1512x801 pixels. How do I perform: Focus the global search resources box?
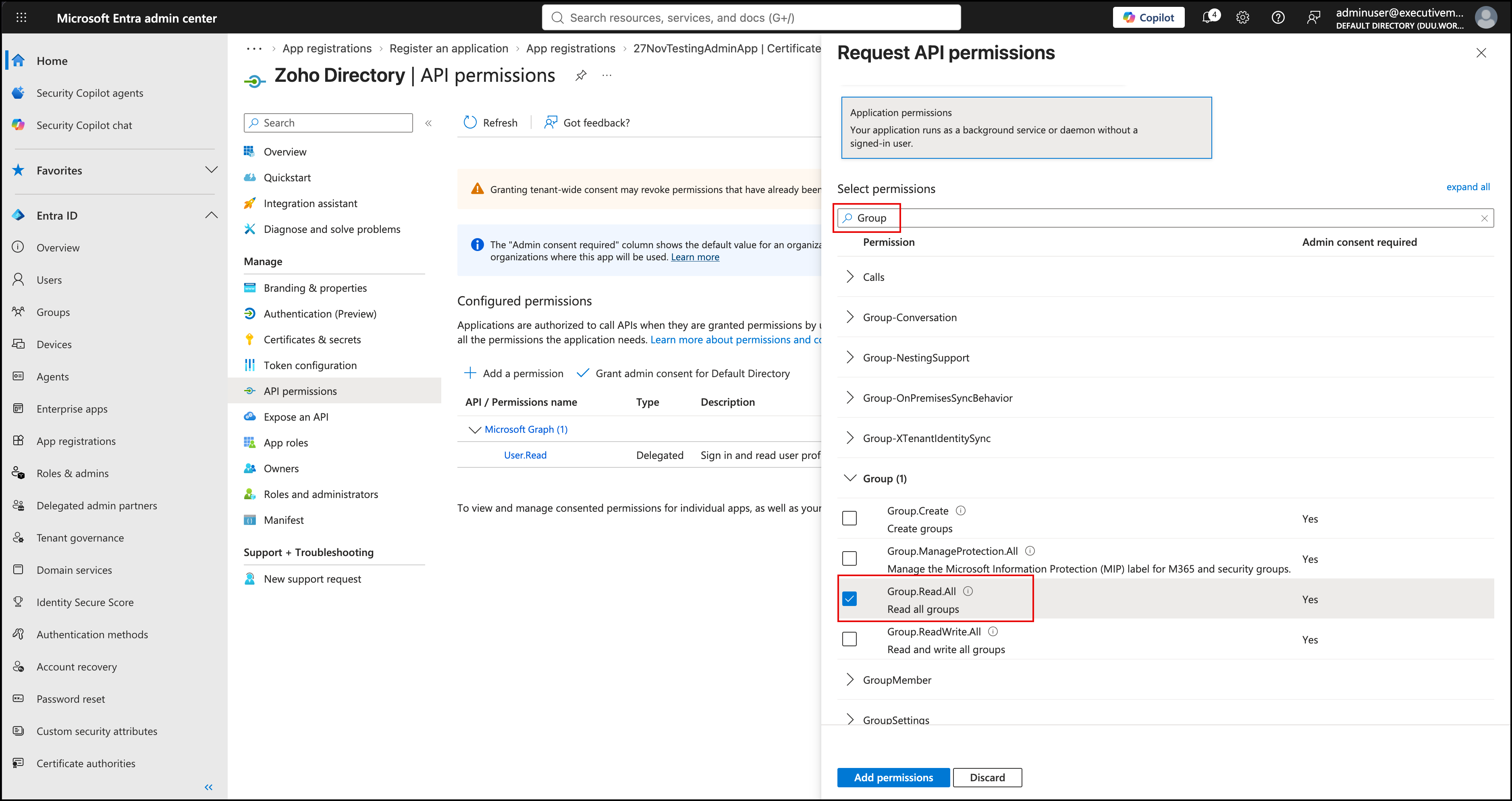coord(751,18)
